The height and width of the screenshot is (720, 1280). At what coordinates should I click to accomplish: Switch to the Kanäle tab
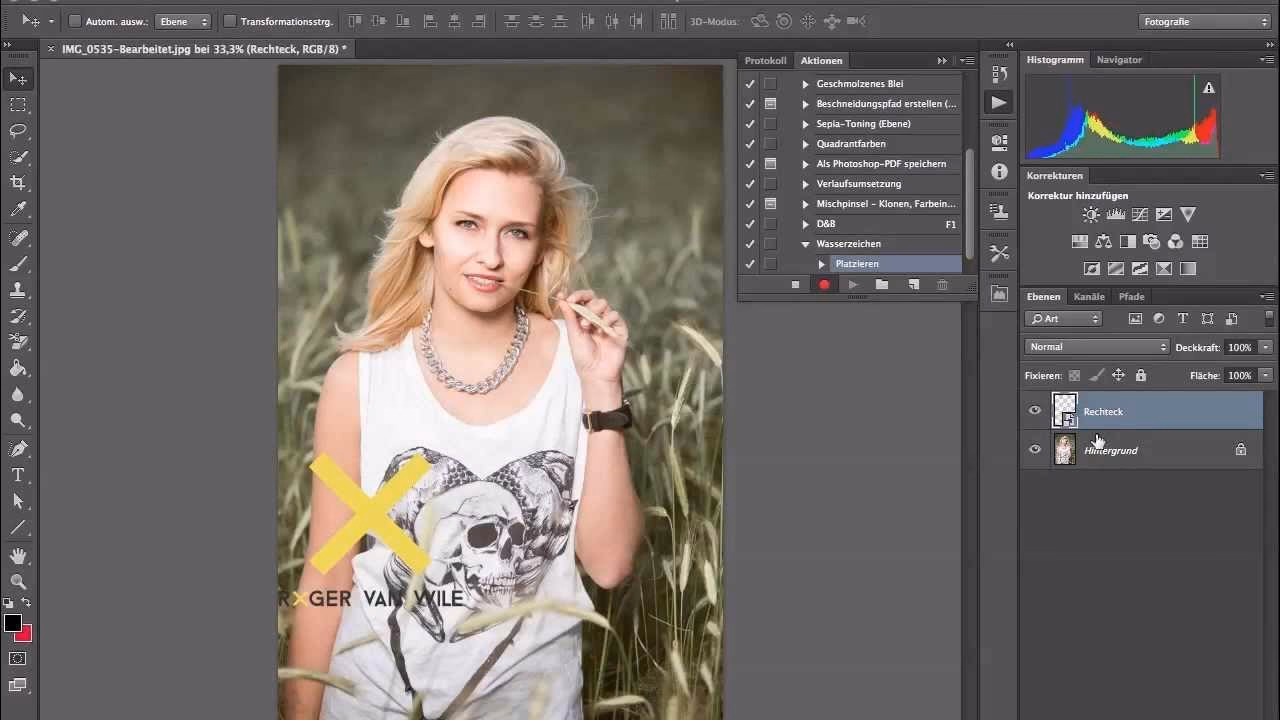[1088, 296]
